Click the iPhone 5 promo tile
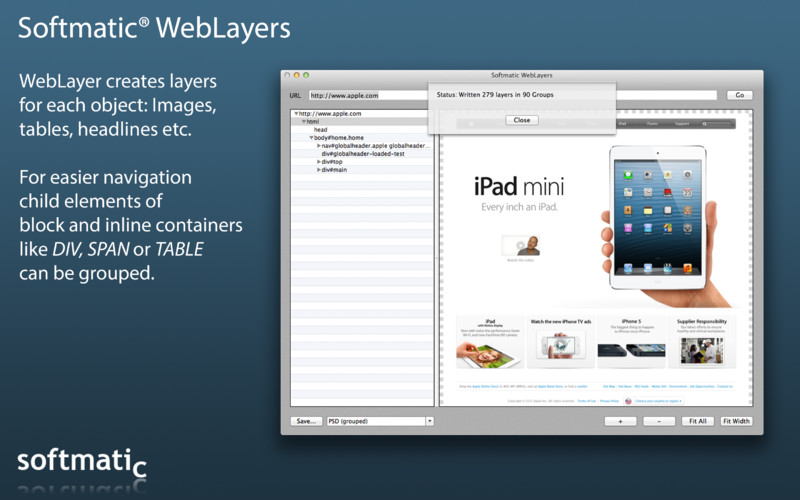Image resolution: width=800 pixels, height=500 pixels. [x=631, y=342]
